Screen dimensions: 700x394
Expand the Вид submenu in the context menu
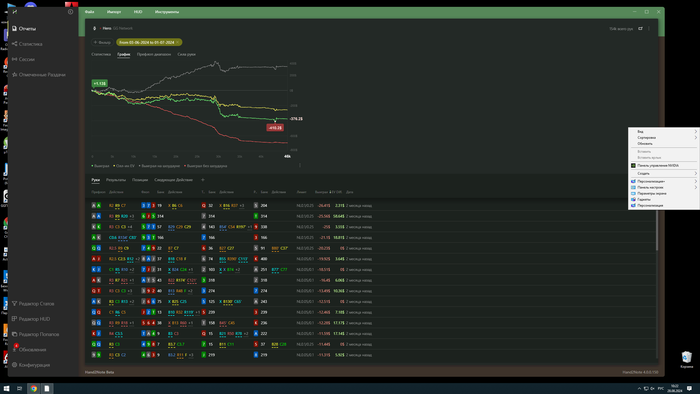pyautogui.click(x=664, y=132)
